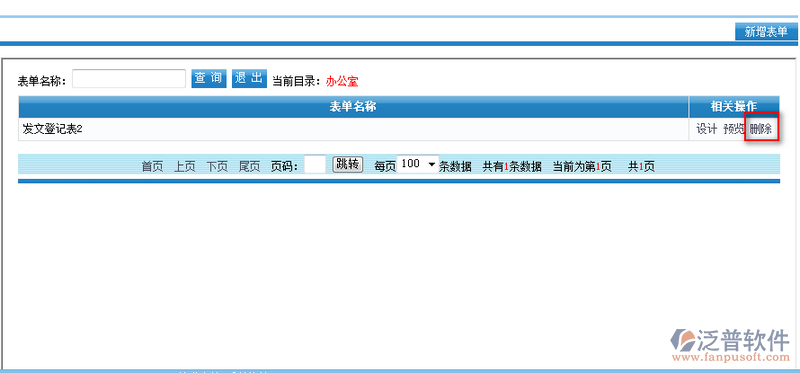Open the 办公室 current directory link
Viewport: 800px width, 373px height.
click(342, 81)
